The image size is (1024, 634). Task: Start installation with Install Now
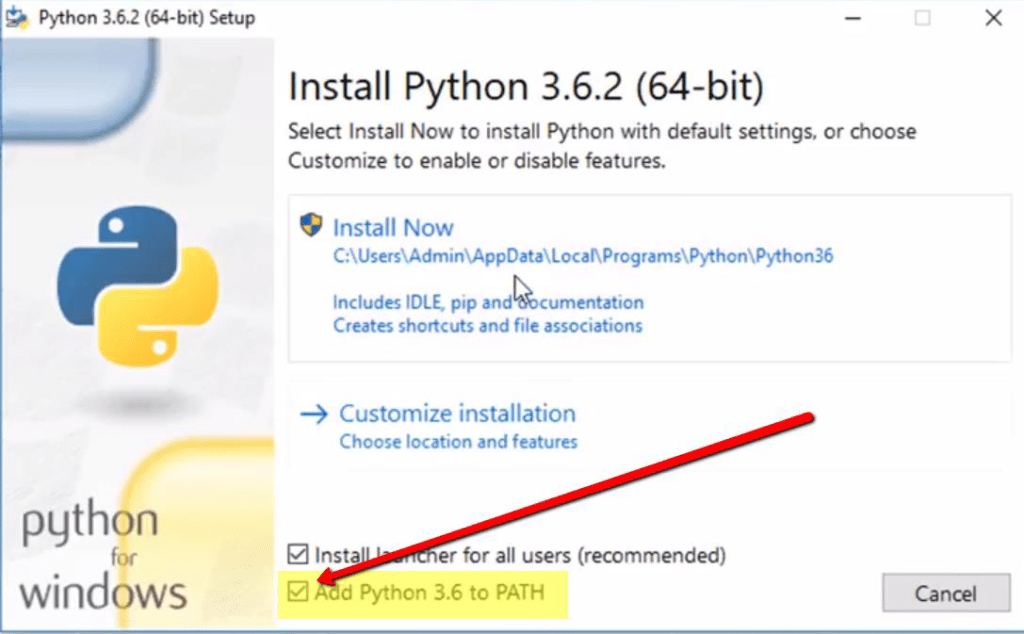393,227
